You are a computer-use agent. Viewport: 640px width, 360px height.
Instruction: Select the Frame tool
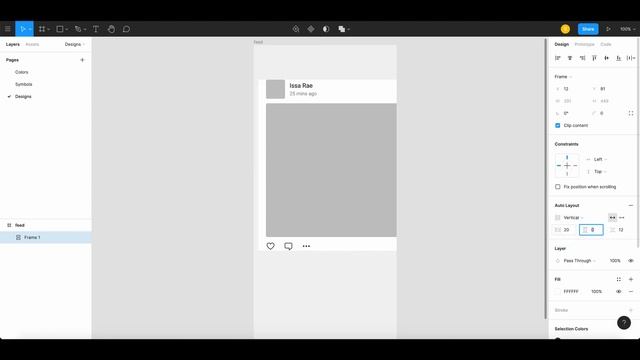pyautogui.click(x=42, y=29)
